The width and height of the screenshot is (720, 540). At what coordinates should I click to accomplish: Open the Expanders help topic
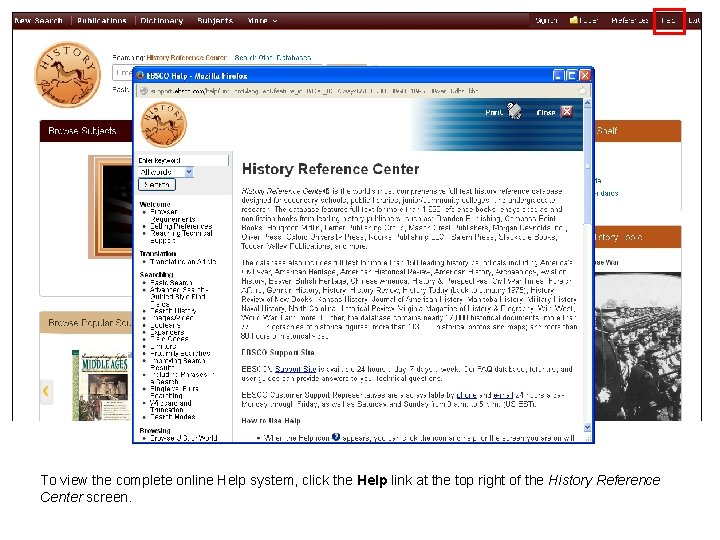click(167, 332)
